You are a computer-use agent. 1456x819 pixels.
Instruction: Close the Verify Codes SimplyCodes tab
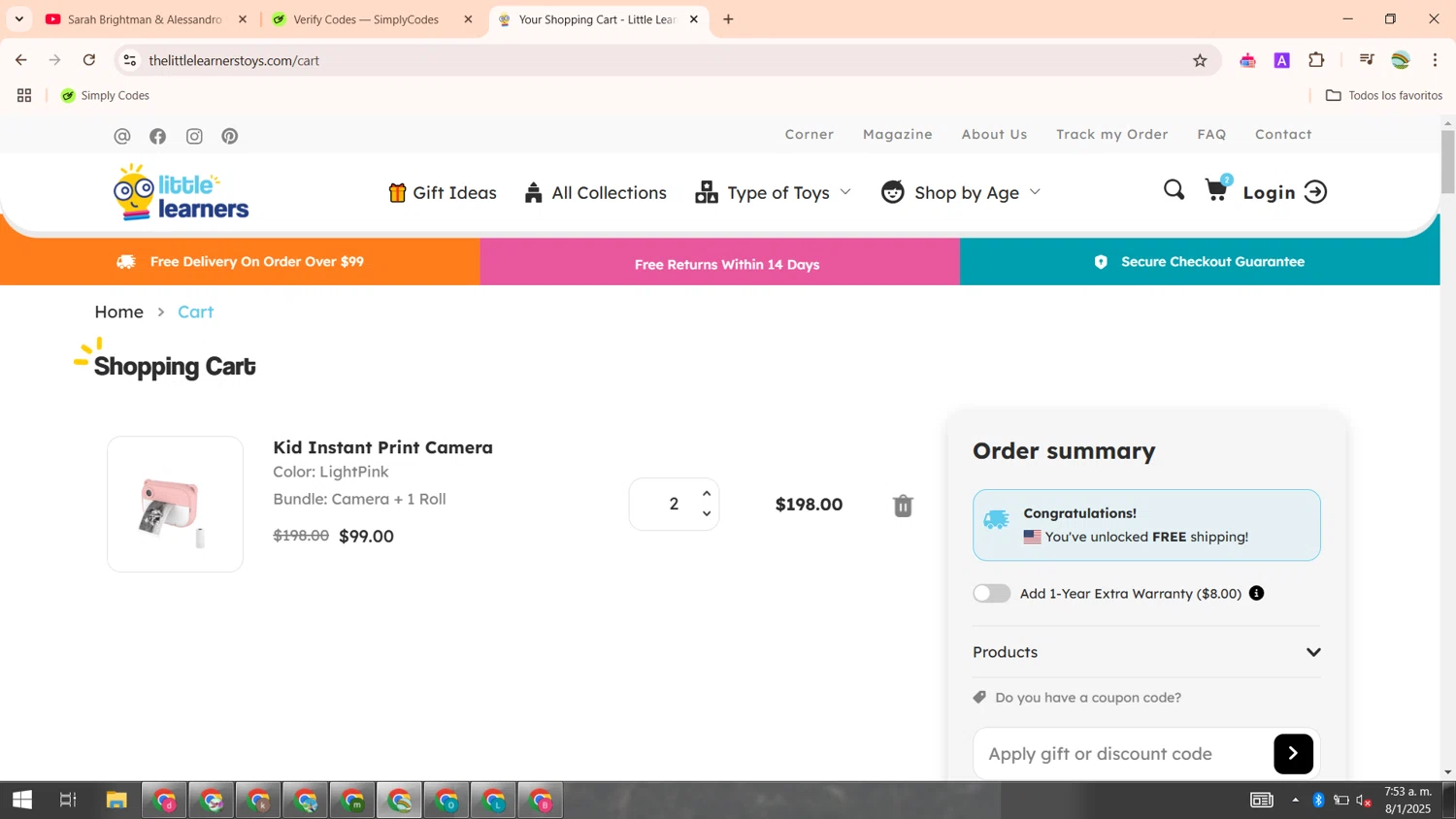468,19
